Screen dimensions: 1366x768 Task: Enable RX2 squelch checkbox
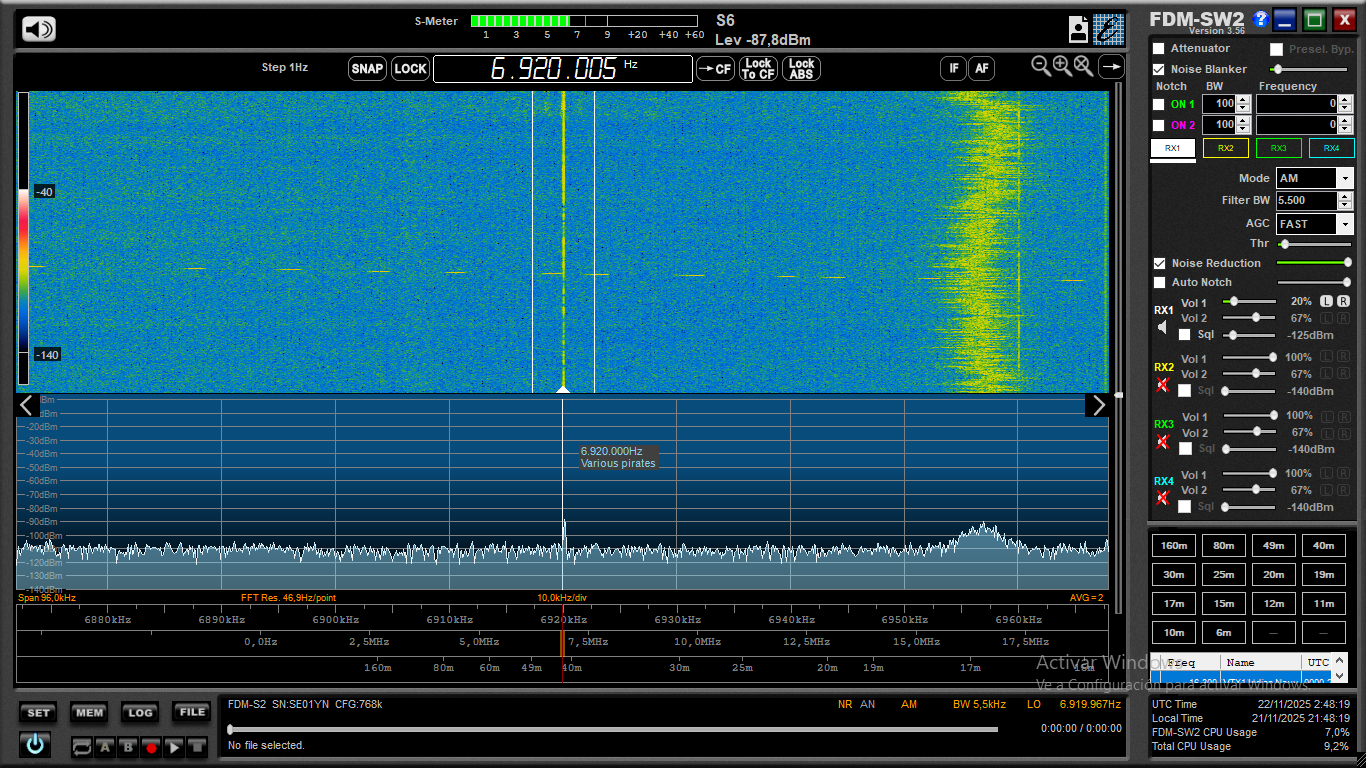[x=1185, y=391]
